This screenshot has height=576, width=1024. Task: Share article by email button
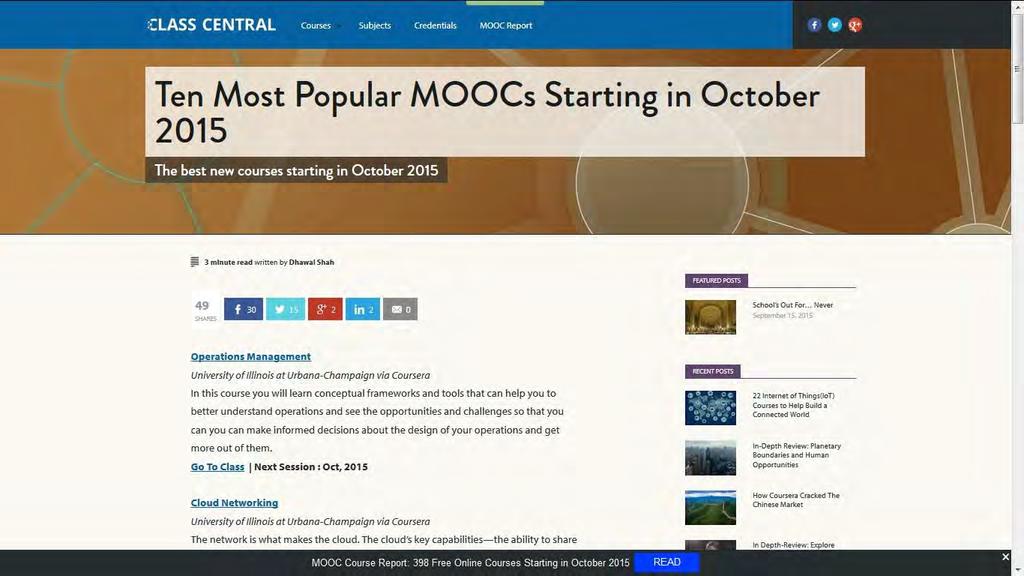tap(400, 309)
